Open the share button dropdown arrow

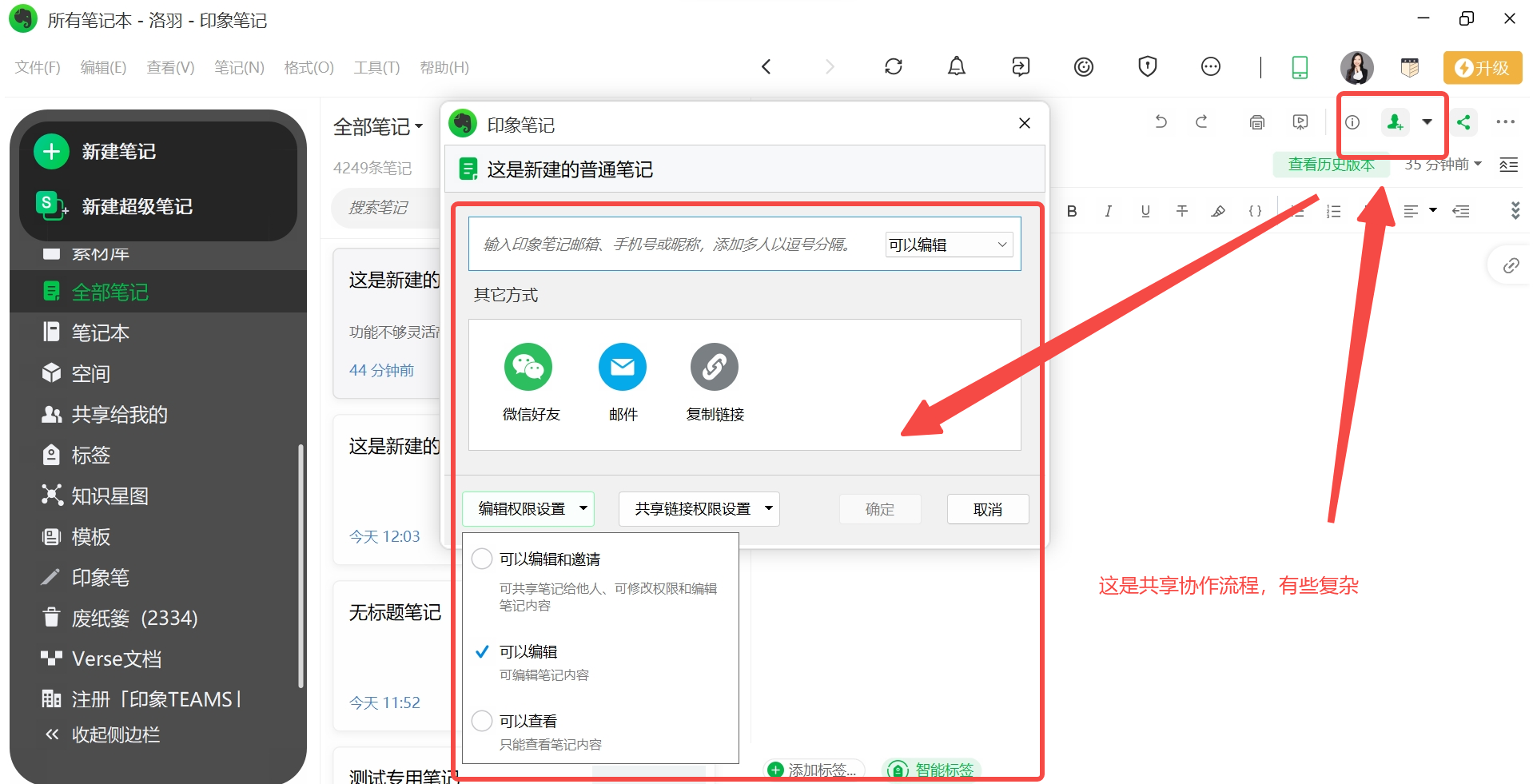1427,122
